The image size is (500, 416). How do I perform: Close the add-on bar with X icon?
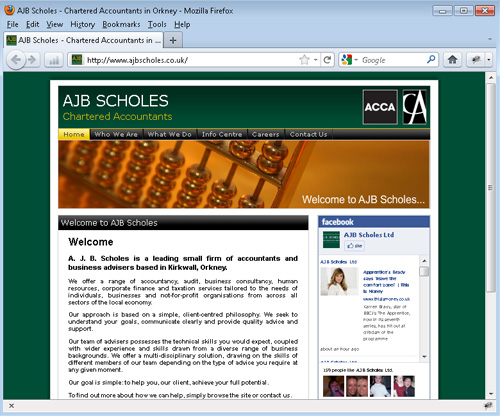[x=11, y=406]
